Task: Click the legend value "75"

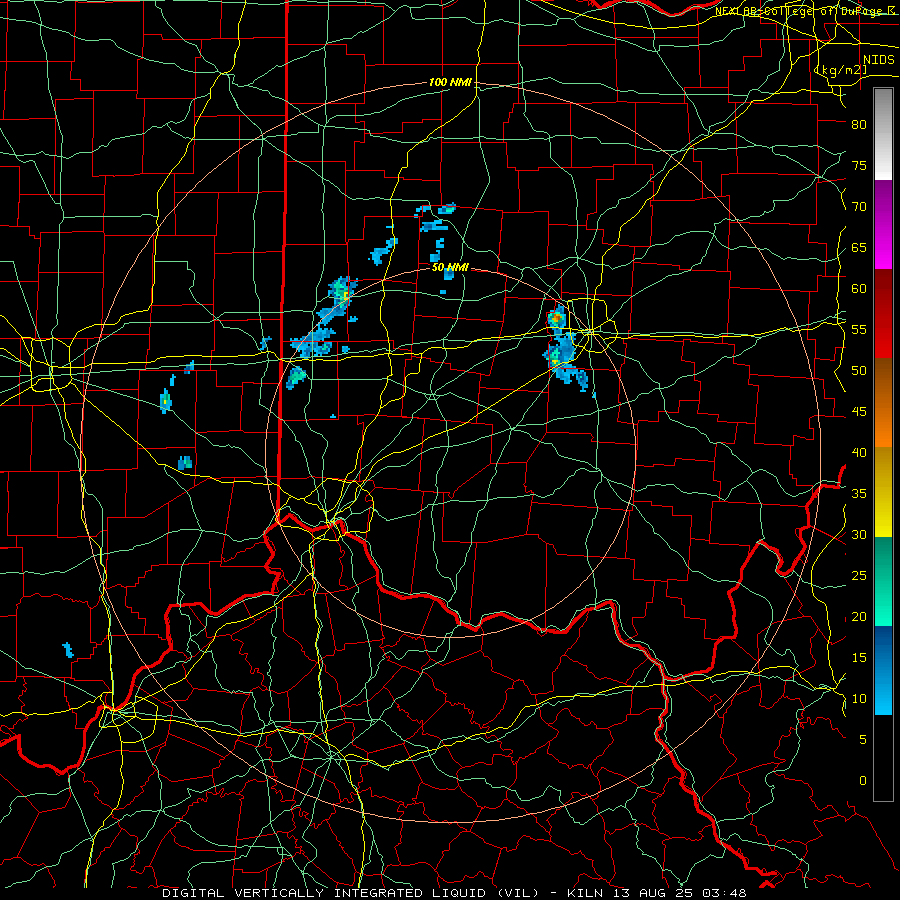Action: tap(859, 166)
